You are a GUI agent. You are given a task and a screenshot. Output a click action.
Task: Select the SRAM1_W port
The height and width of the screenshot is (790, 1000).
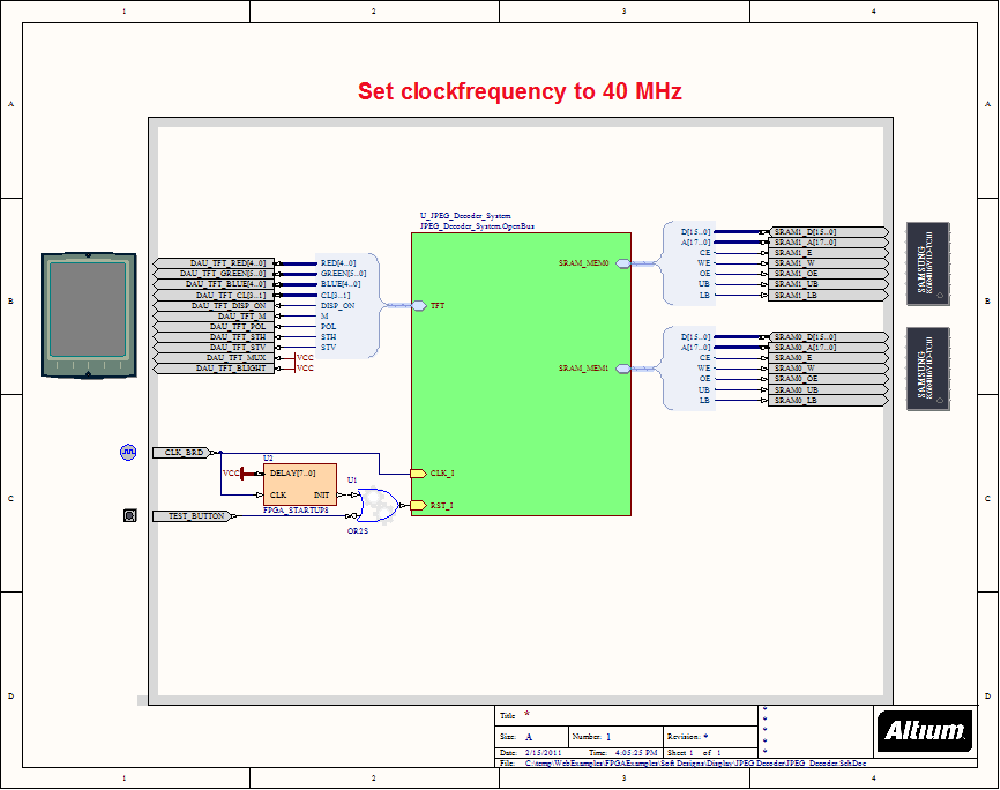[828, 263]
